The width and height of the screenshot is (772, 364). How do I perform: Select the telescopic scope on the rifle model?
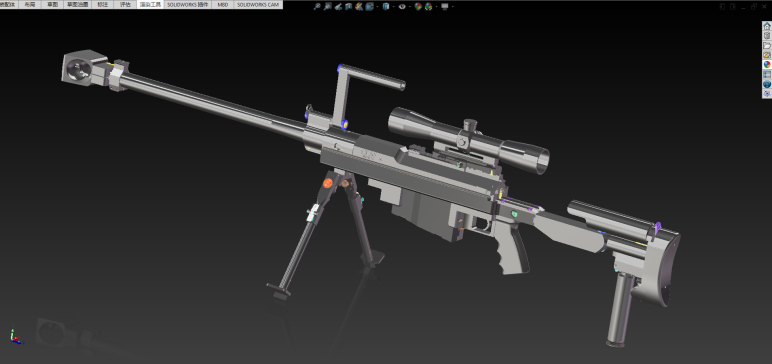click(468, 139)
